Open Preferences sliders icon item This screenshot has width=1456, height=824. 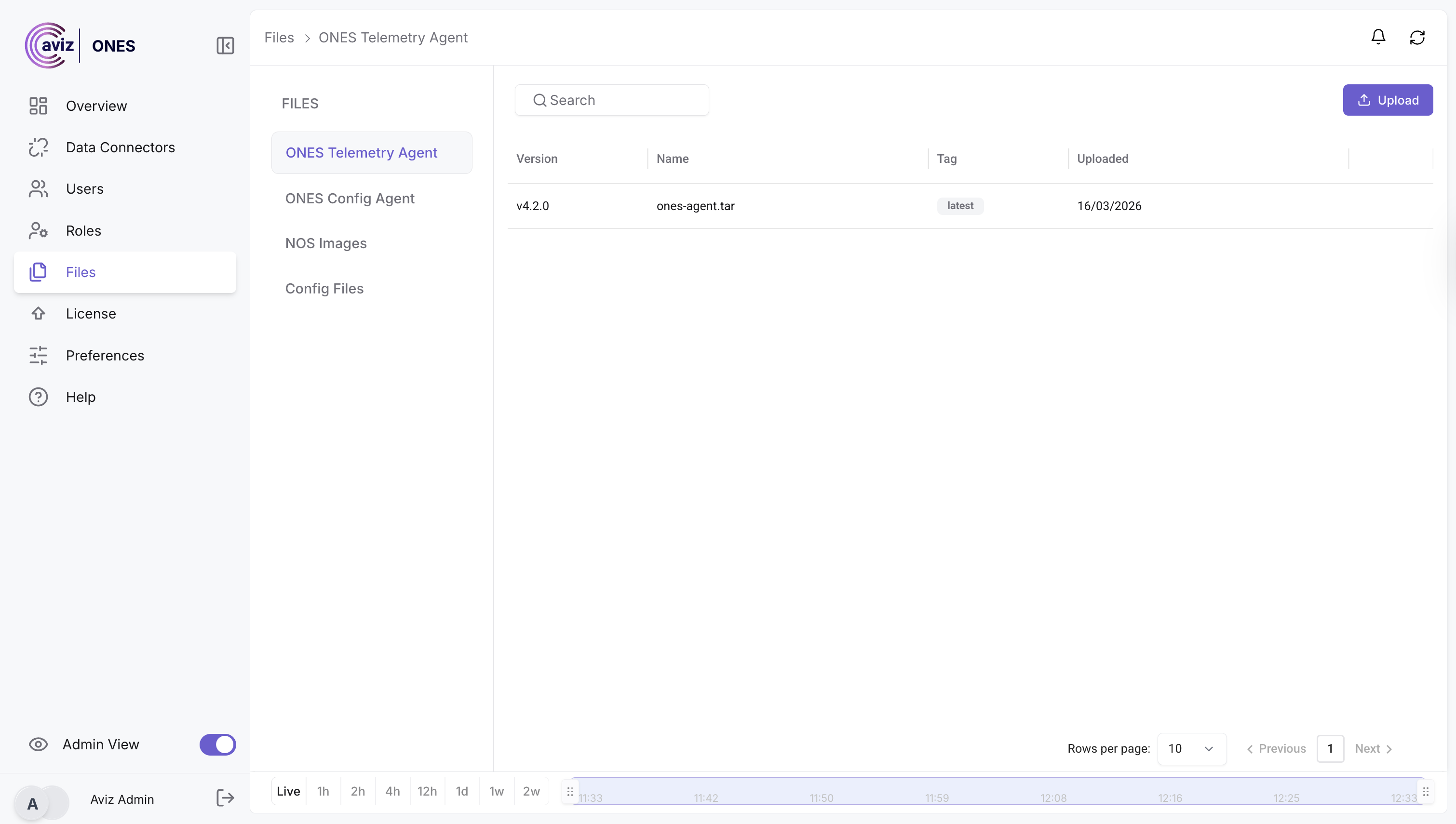(105, 356)
